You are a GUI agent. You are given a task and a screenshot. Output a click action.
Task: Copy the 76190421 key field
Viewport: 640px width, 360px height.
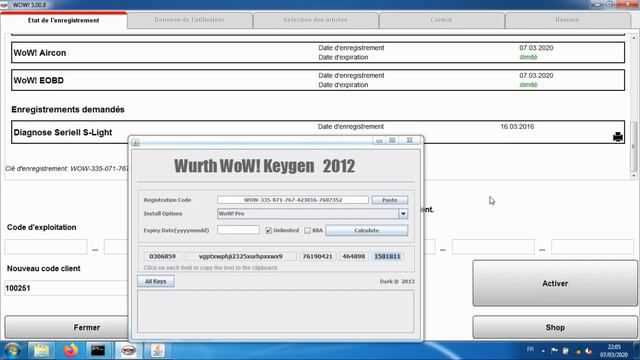click(317, 256)
